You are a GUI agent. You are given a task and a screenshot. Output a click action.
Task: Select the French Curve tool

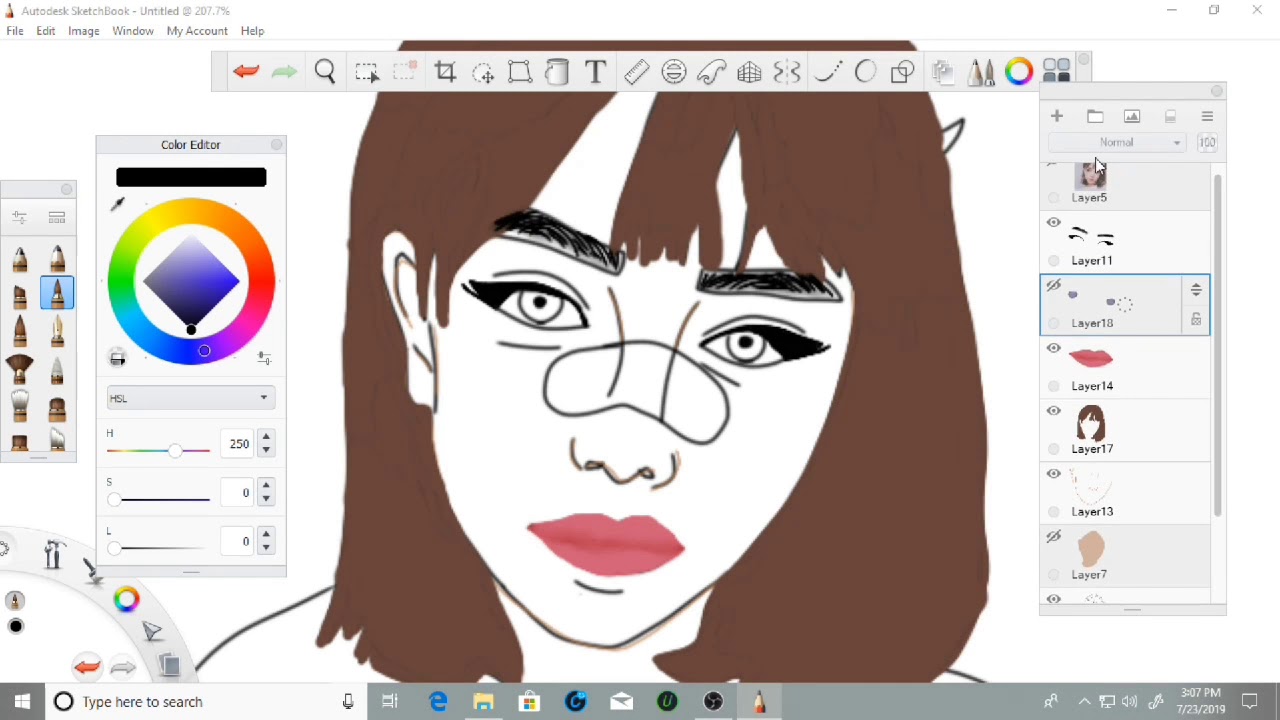coord(712,72)
